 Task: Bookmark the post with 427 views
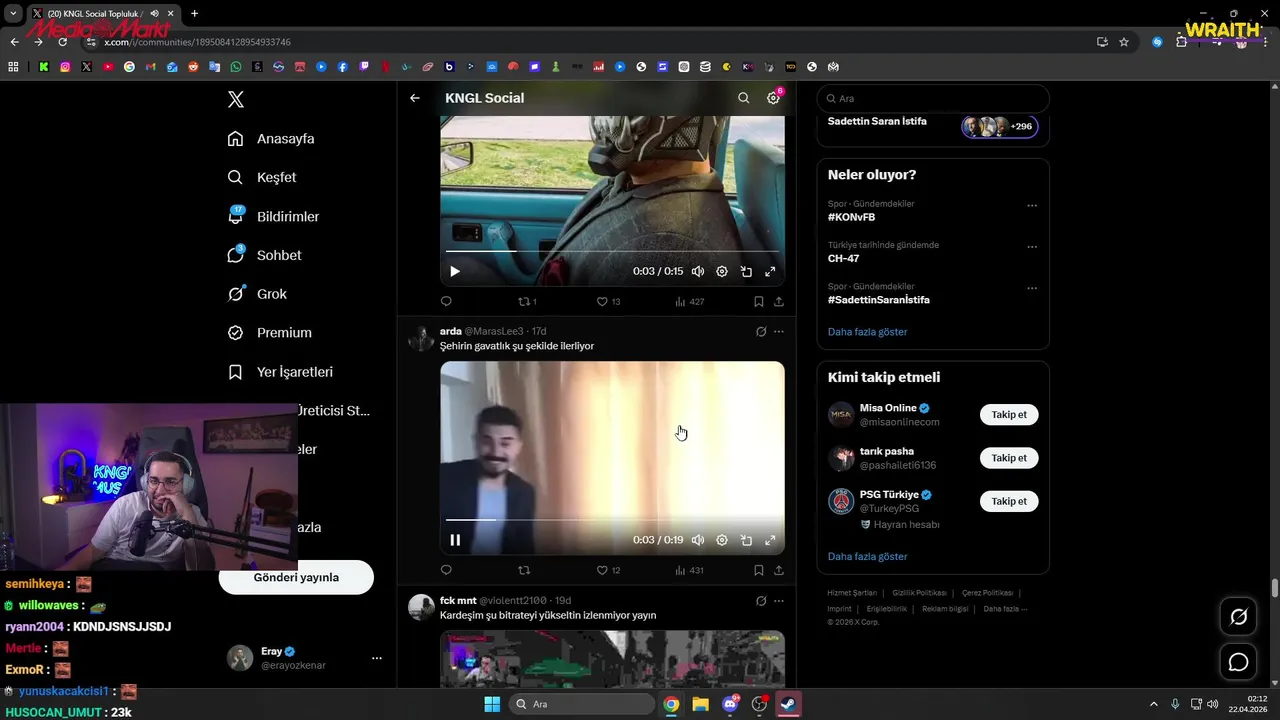tap(759, 301)
